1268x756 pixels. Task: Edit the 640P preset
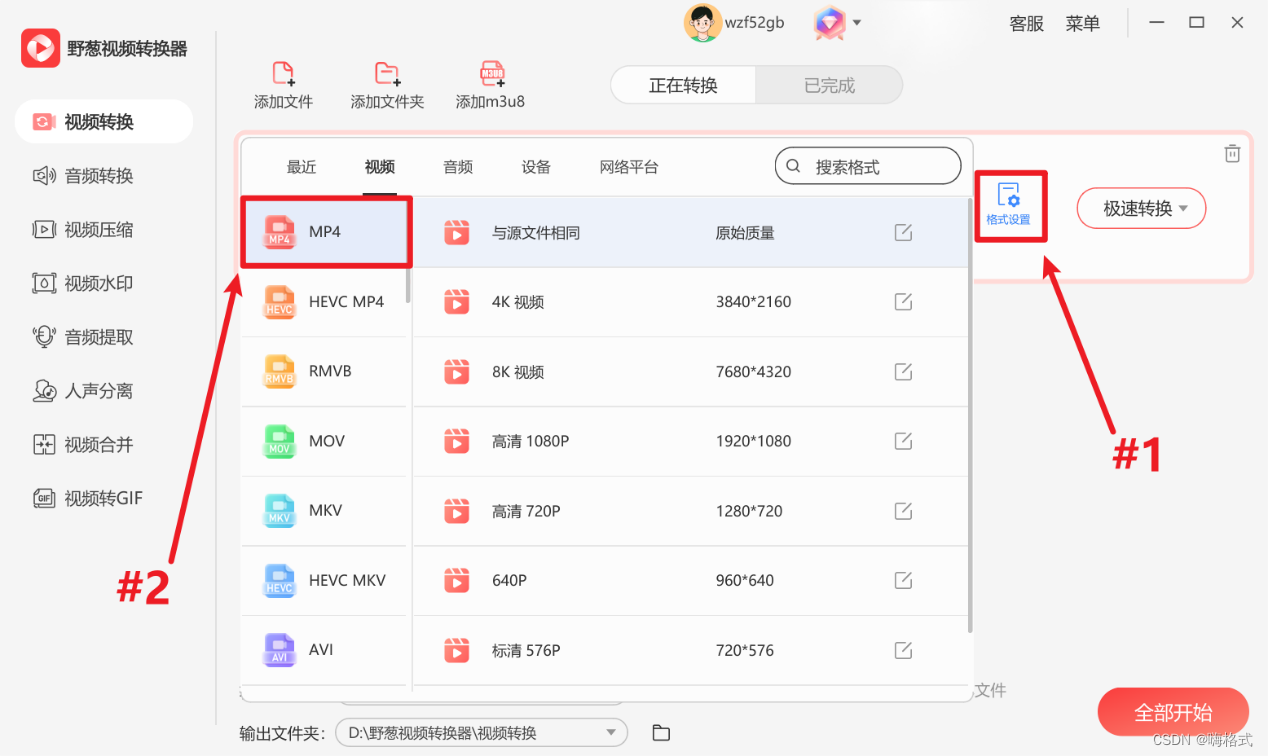903,580
